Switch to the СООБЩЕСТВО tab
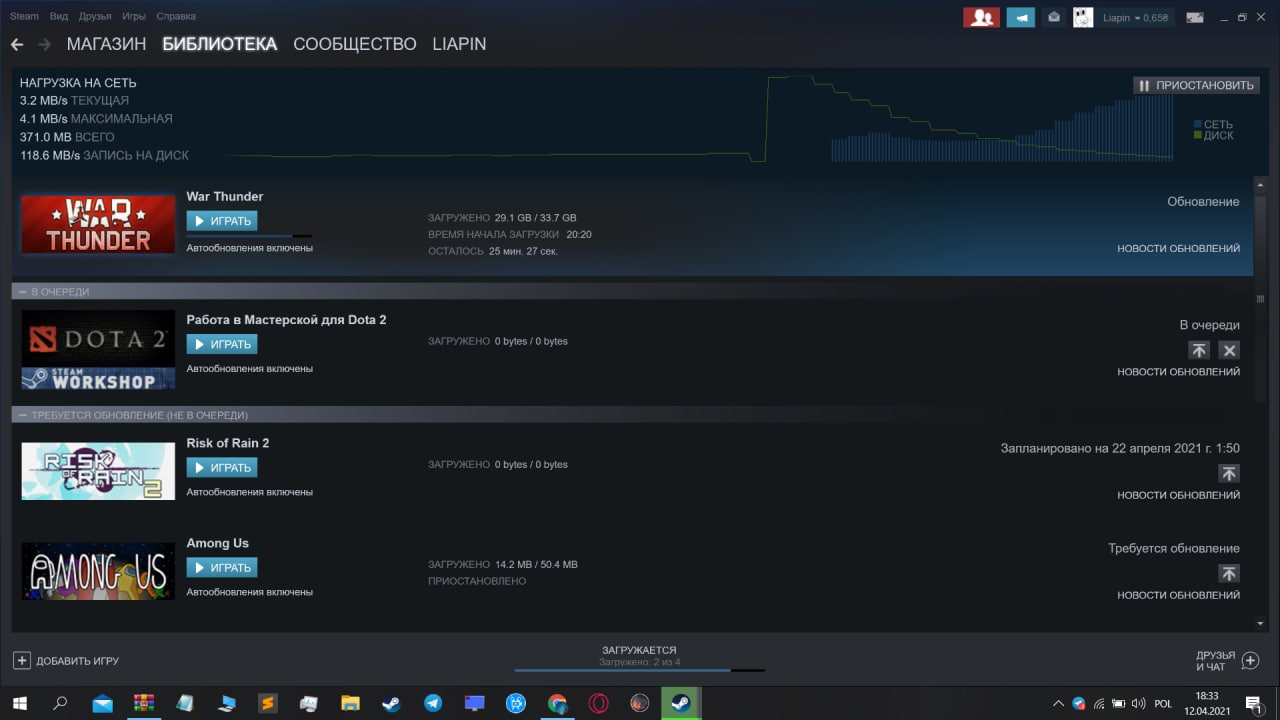 click(354, 44)
